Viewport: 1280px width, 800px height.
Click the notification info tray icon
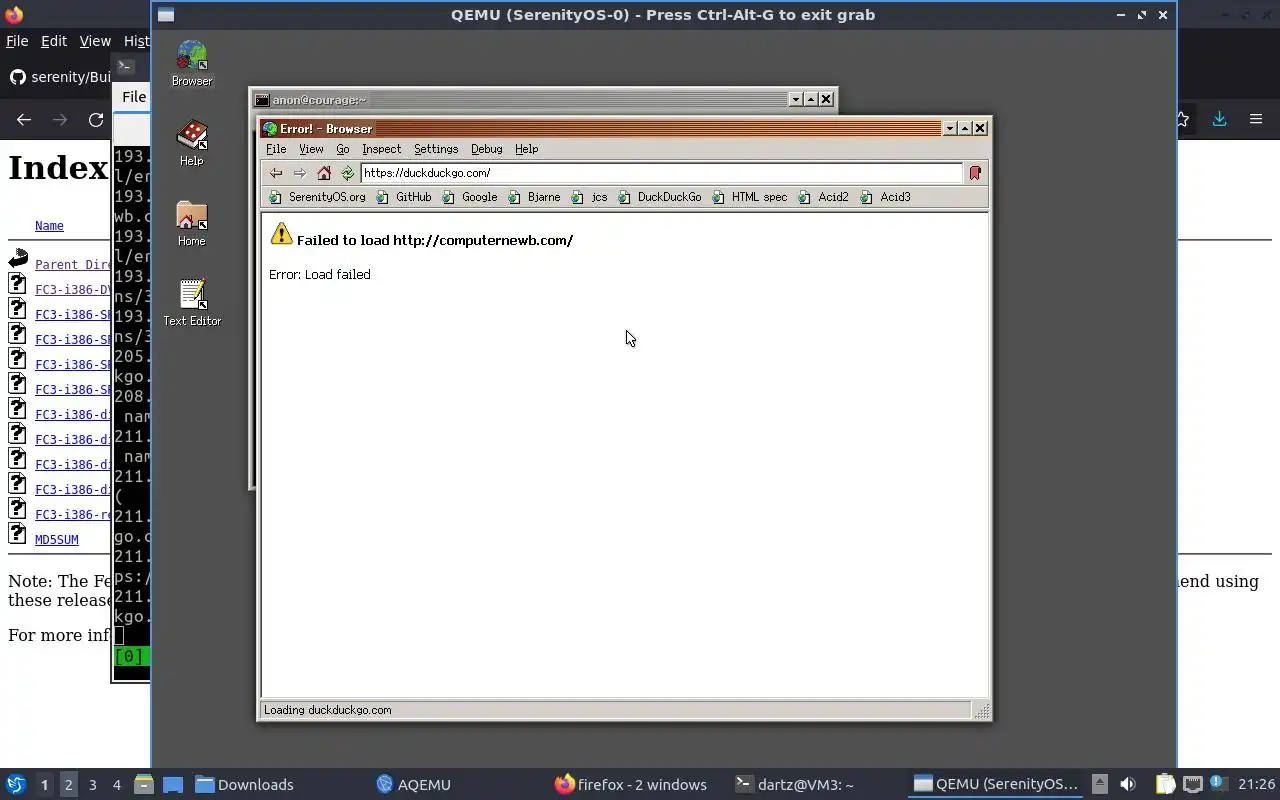1217,784
